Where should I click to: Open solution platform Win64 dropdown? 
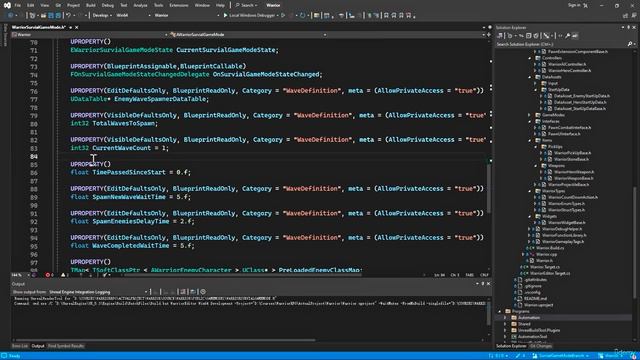(133, 15)
